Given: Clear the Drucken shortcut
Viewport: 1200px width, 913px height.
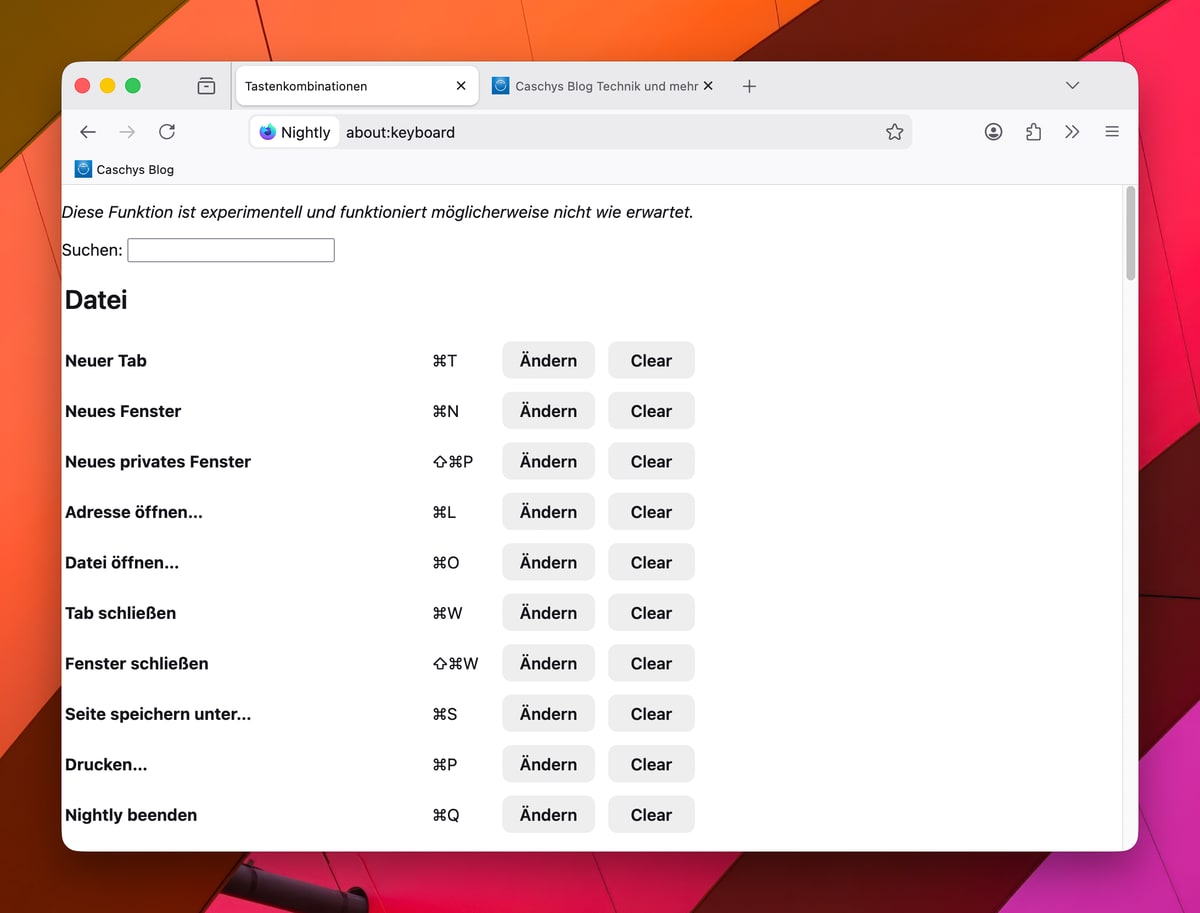Looking at the screenshot, I should (x=651, y=765).
